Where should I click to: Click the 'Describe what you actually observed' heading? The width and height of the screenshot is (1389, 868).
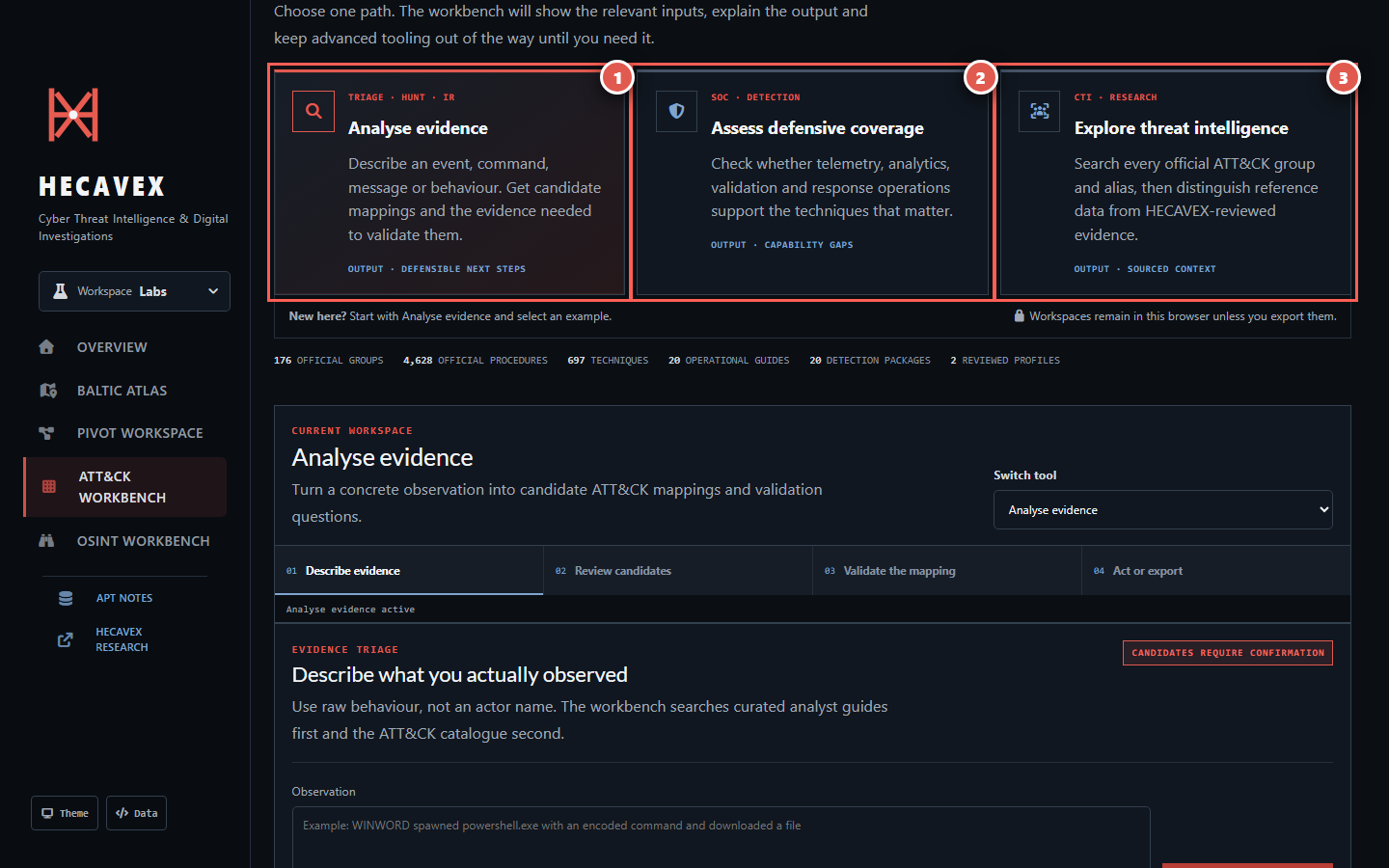click(x=460, y=675)
